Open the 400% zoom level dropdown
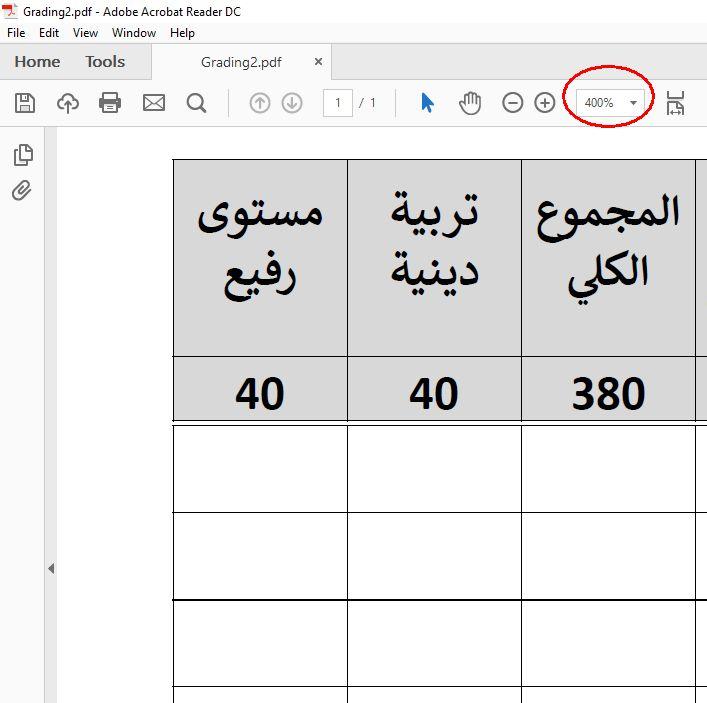The width and height of the screenshot is (707, 703). 633,103
